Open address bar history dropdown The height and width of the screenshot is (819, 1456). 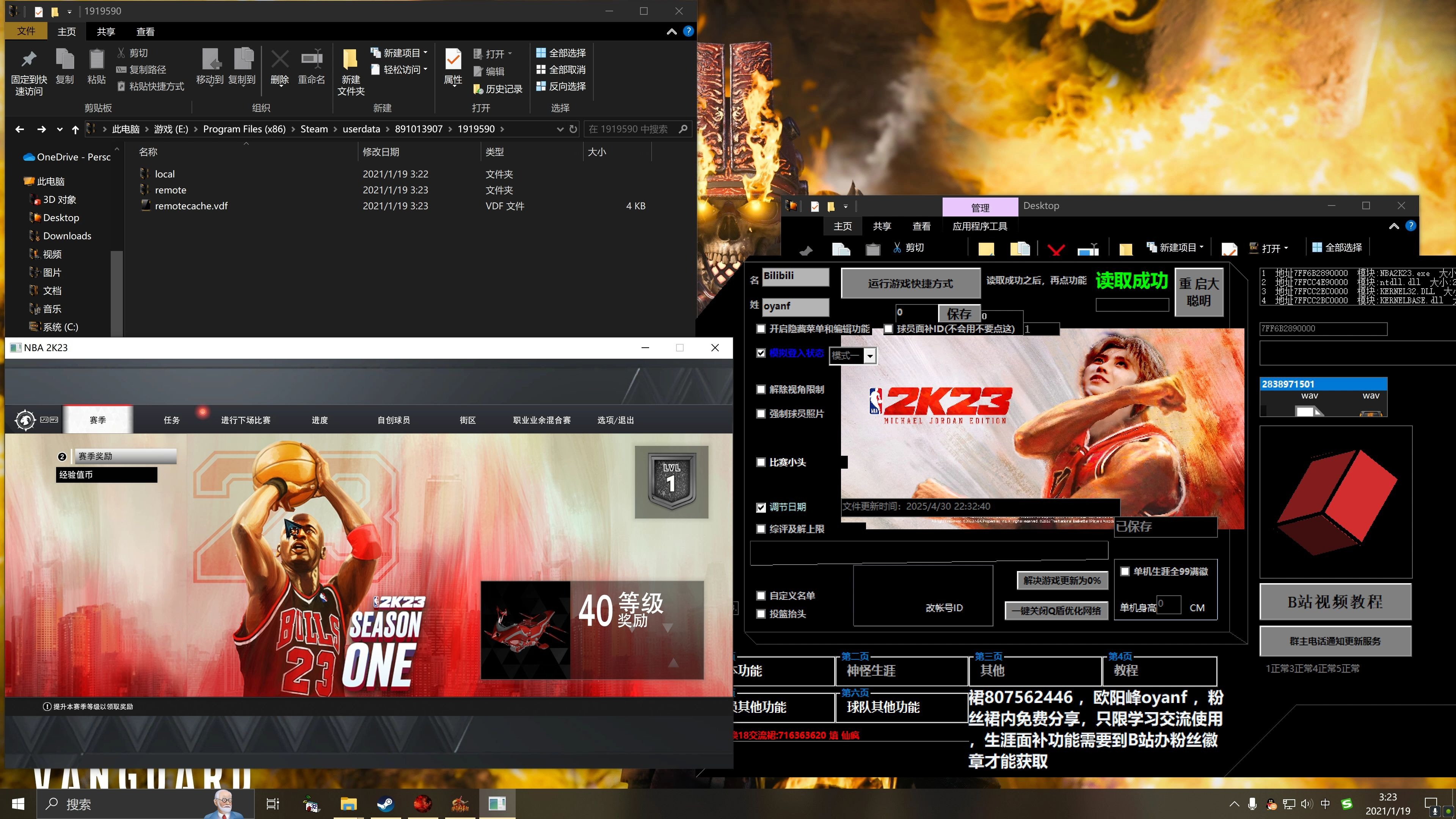[560, 129]
